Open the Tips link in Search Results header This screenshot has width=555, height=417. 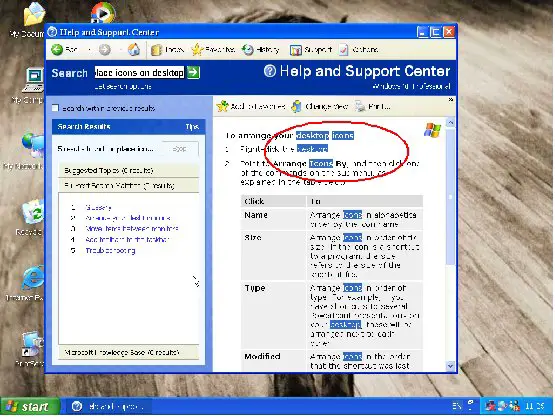pos(192,127)
